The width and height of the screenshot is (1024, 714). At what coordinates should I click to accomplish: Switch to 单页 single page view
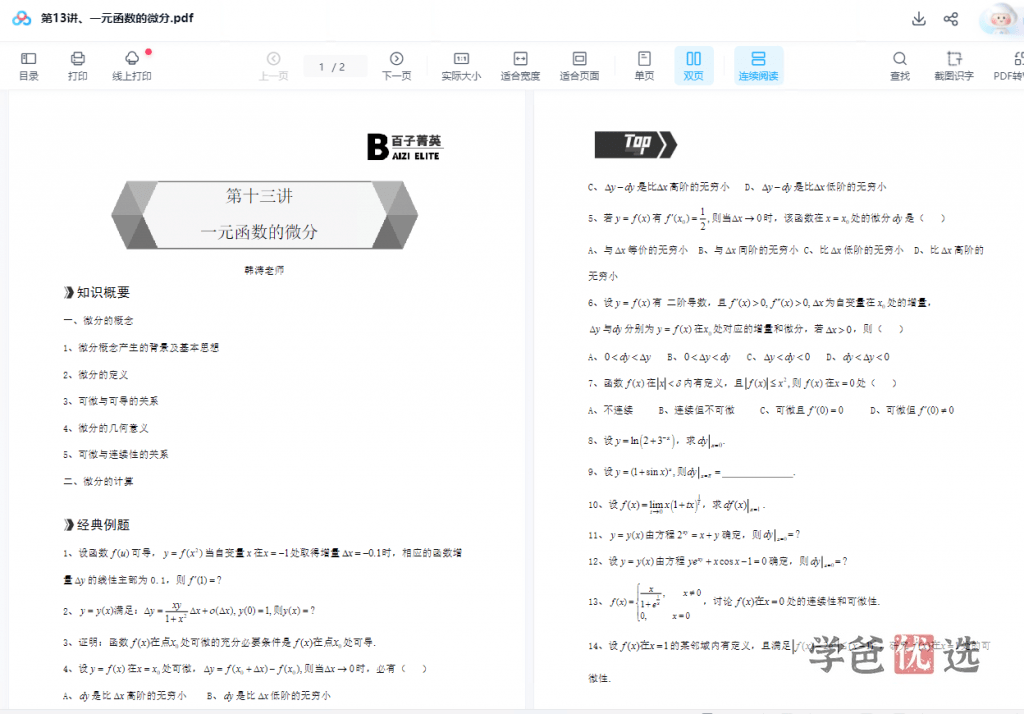(x=644, y=66)
